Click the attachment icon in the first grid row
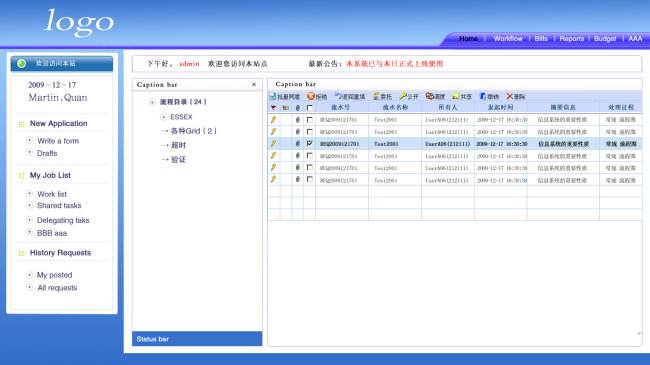This screenshot has width=650, height=365. (298, 119)
